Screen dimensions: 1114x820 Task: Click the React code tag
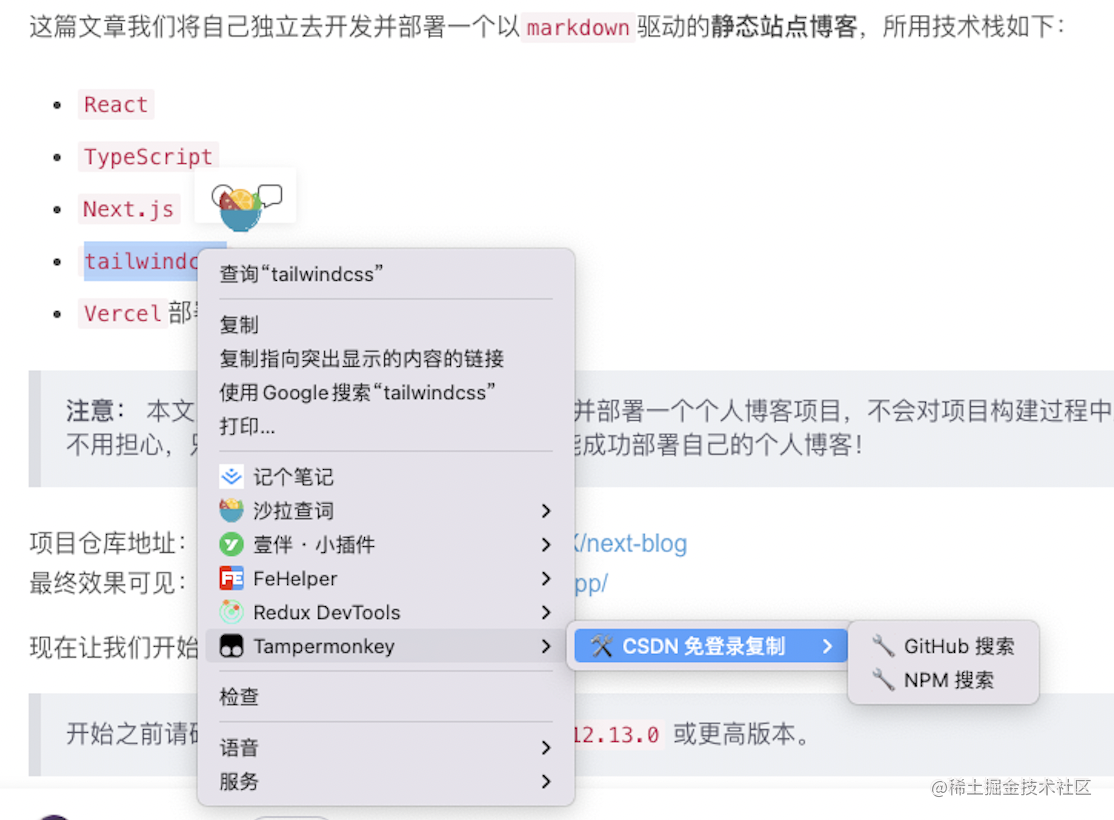coord(116,104)
